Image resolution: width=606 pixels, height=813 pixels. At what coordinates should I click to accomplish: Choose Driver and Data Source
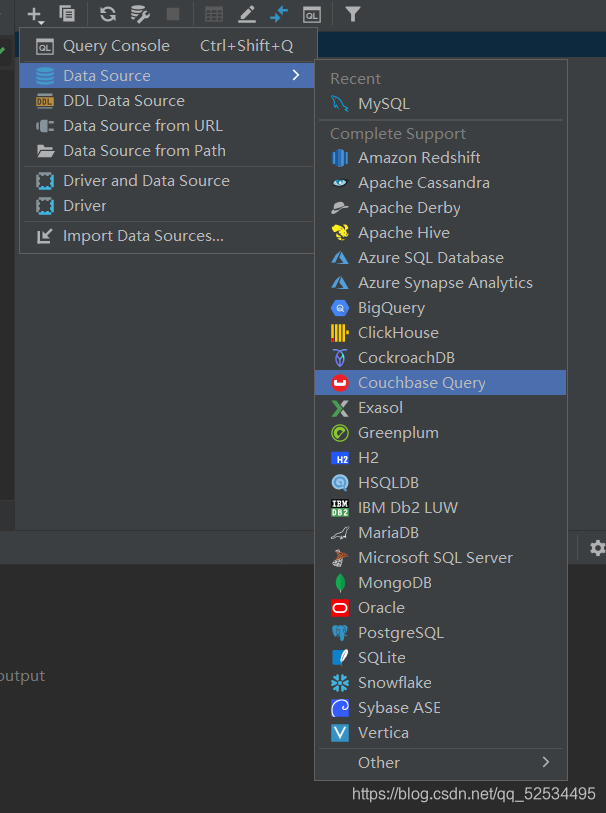click(x=167, y=181)
